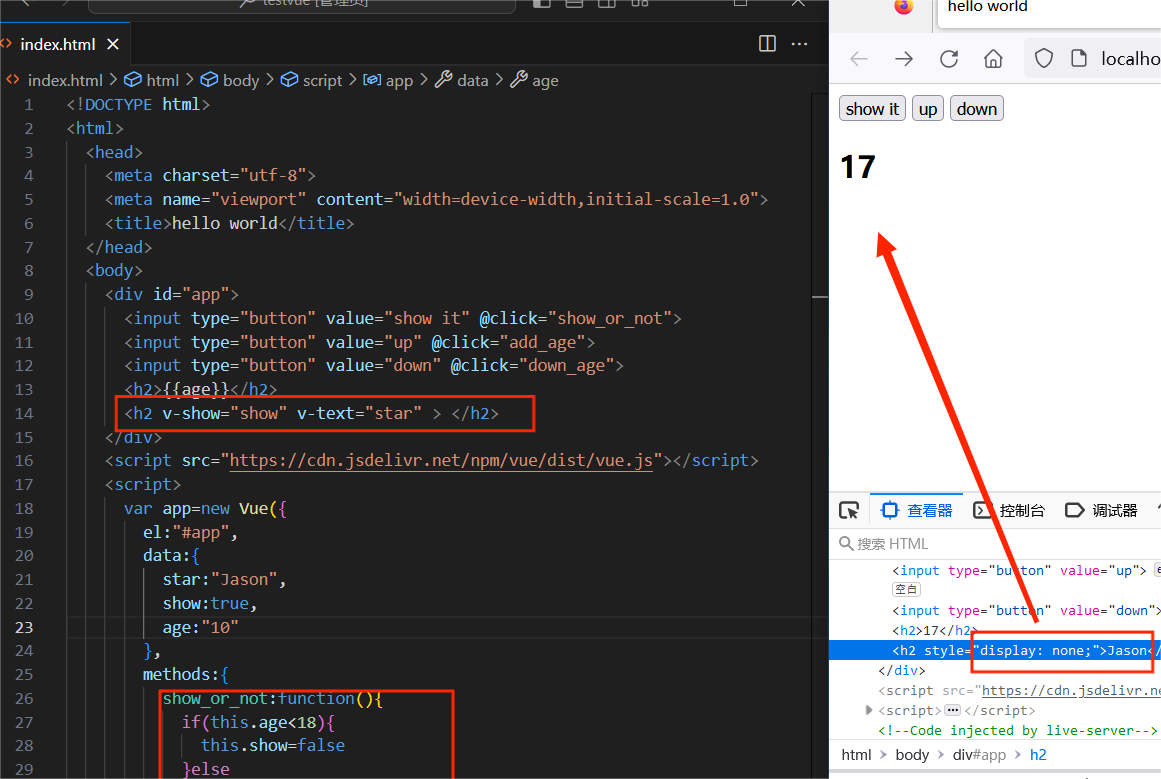Click the el:"#app" code line
The width and height of the screenshot is (1161, 779).
190,532
